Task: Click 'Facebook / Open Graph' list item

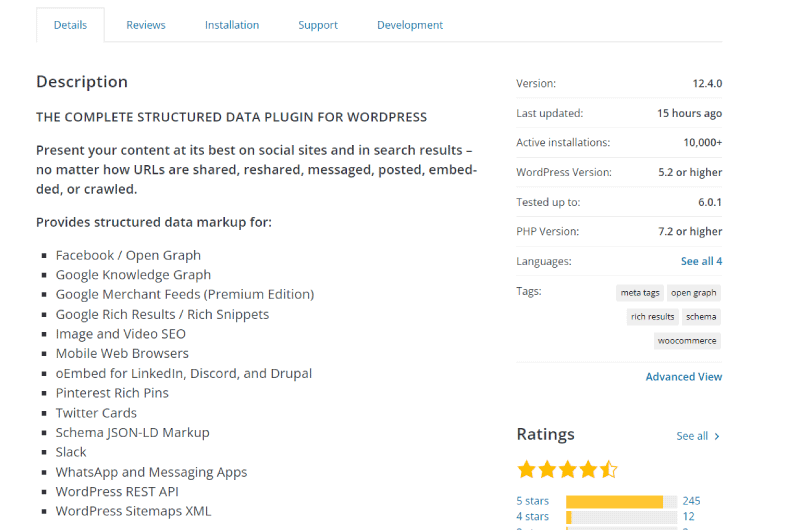Action: pyautogui.click(x=128, y=256)
